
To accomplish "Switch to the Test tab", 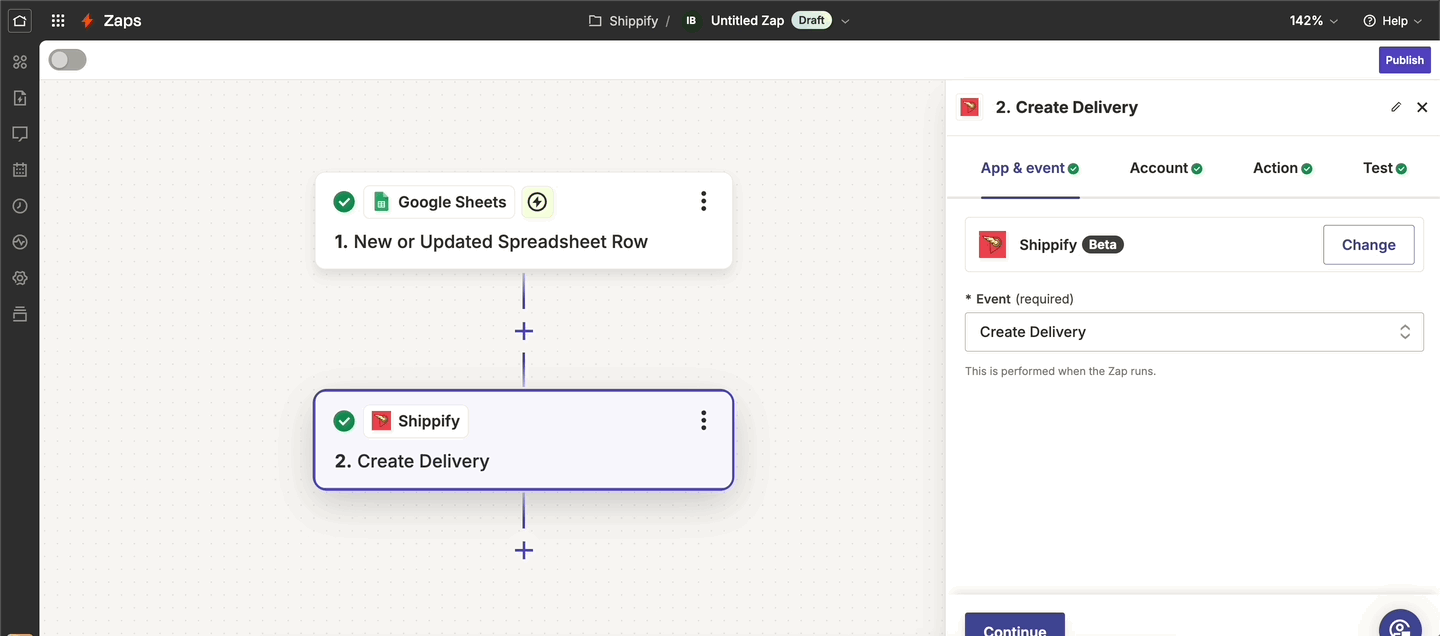I will 1384,168.
